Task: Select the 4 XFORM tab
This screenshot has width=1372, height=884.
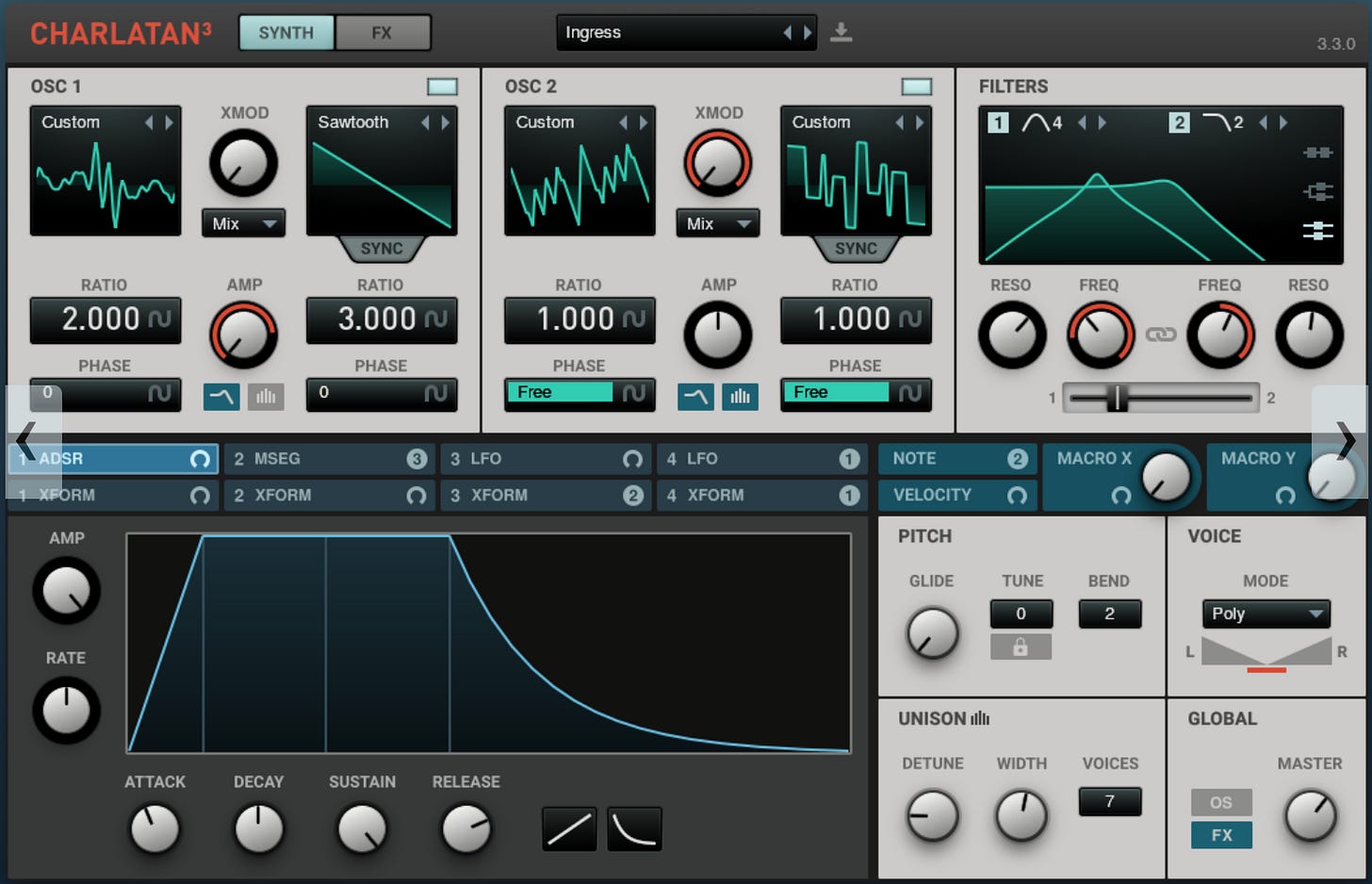Action: (761, 496)
